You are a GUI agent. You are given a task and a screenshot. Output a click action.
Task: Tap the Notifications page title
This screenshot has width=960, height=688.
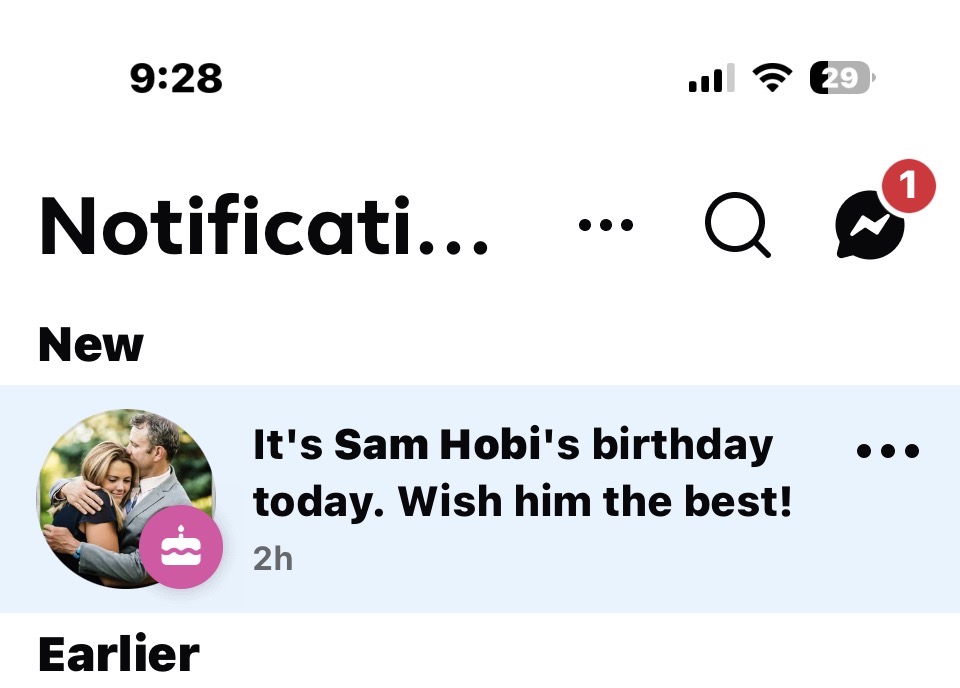264,226
